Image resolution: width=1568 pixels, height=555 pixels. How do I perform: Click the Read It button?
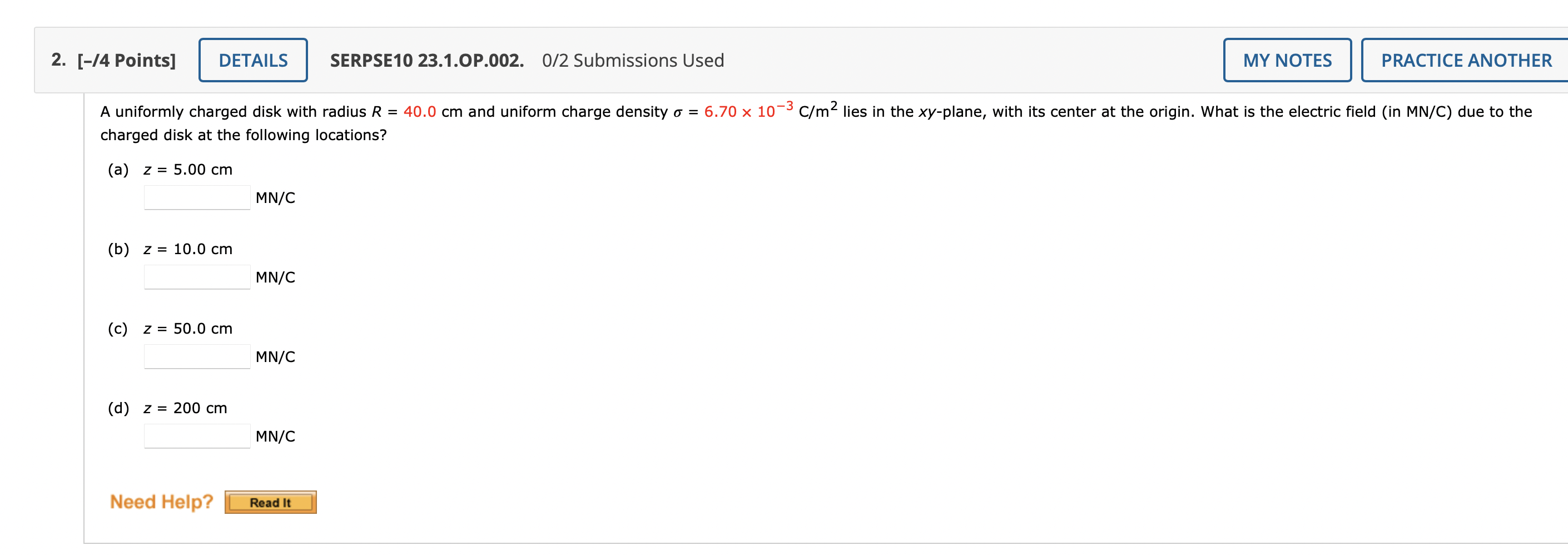[270, 503]
